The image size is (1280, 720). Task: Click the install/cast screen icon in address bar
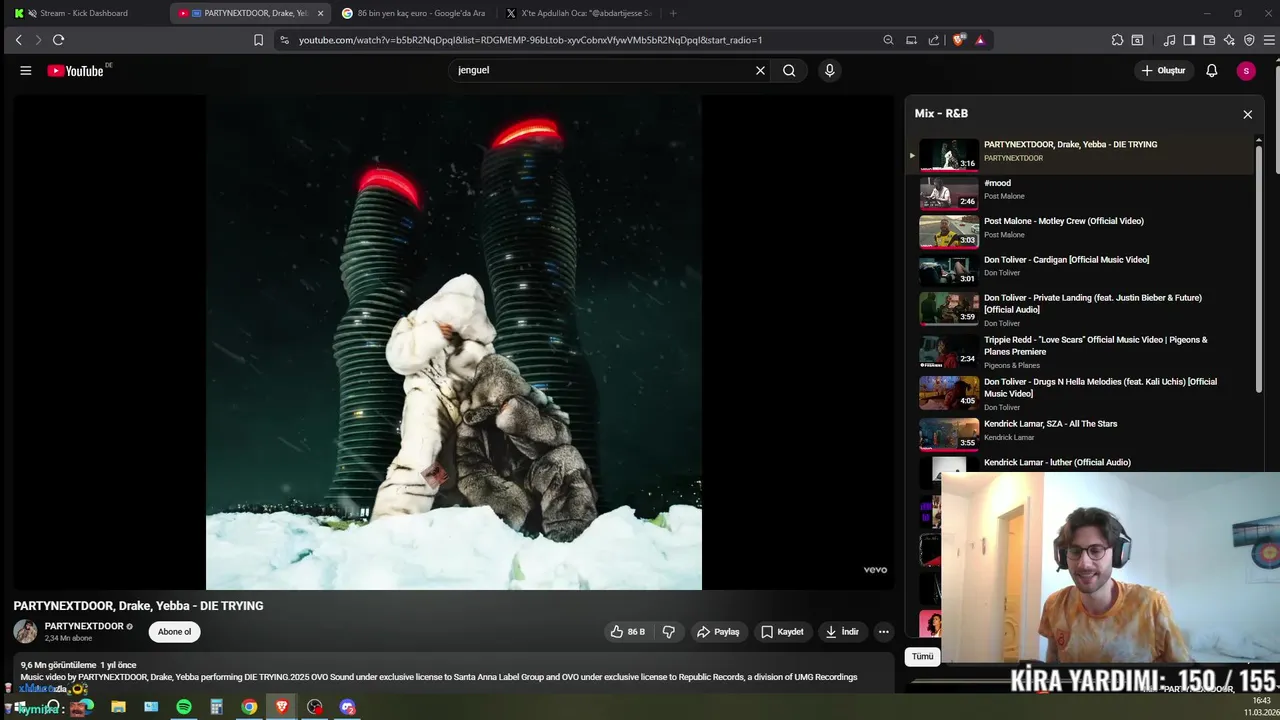click(x=911, y=40)
